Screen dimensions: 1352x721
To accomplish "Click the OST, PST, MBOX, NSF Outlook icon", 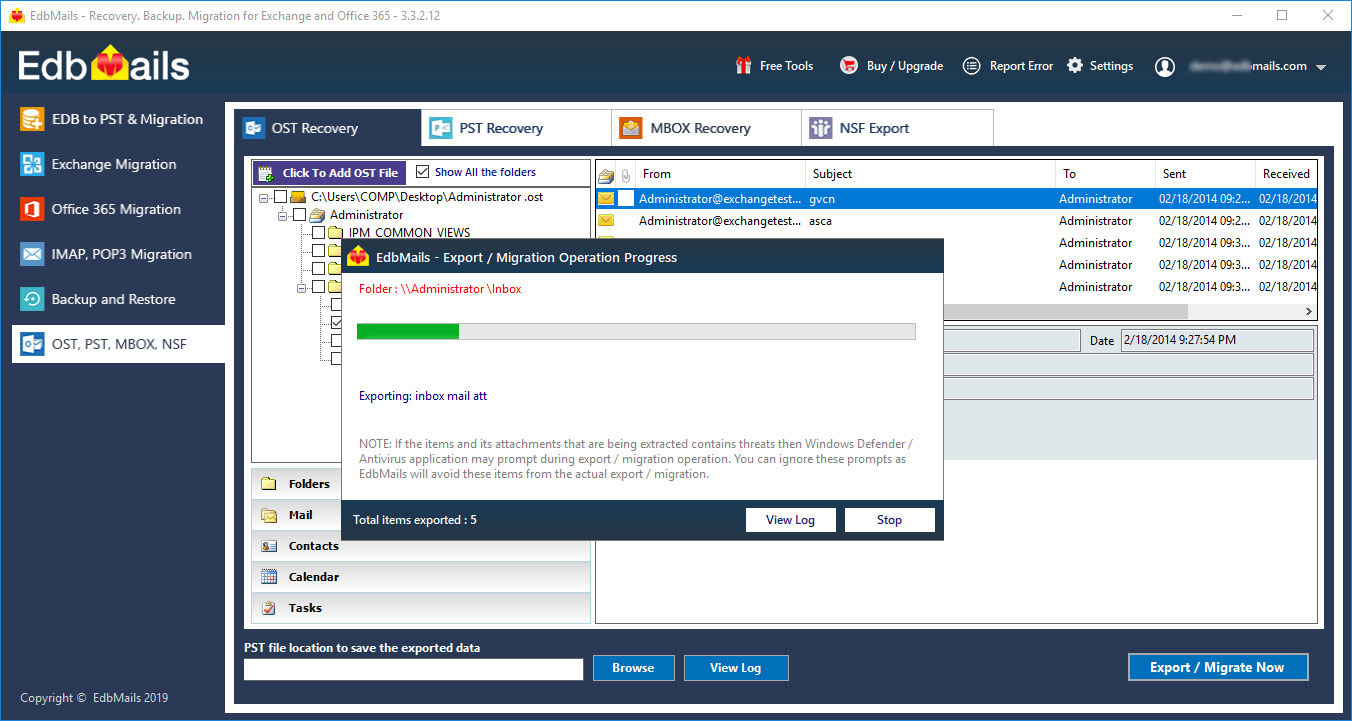I will 33,344.
